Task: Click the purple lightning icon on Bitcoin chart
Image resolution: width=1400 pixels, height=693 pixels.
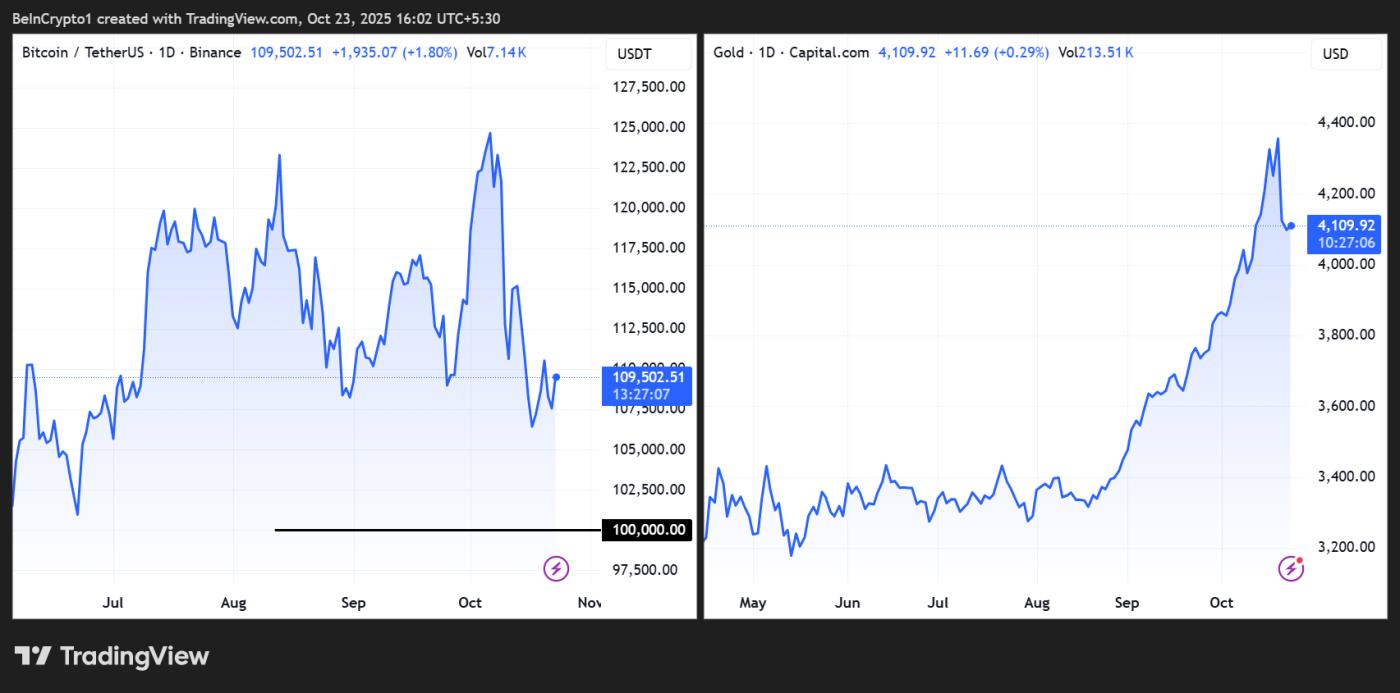Action: tap(556, 569)
